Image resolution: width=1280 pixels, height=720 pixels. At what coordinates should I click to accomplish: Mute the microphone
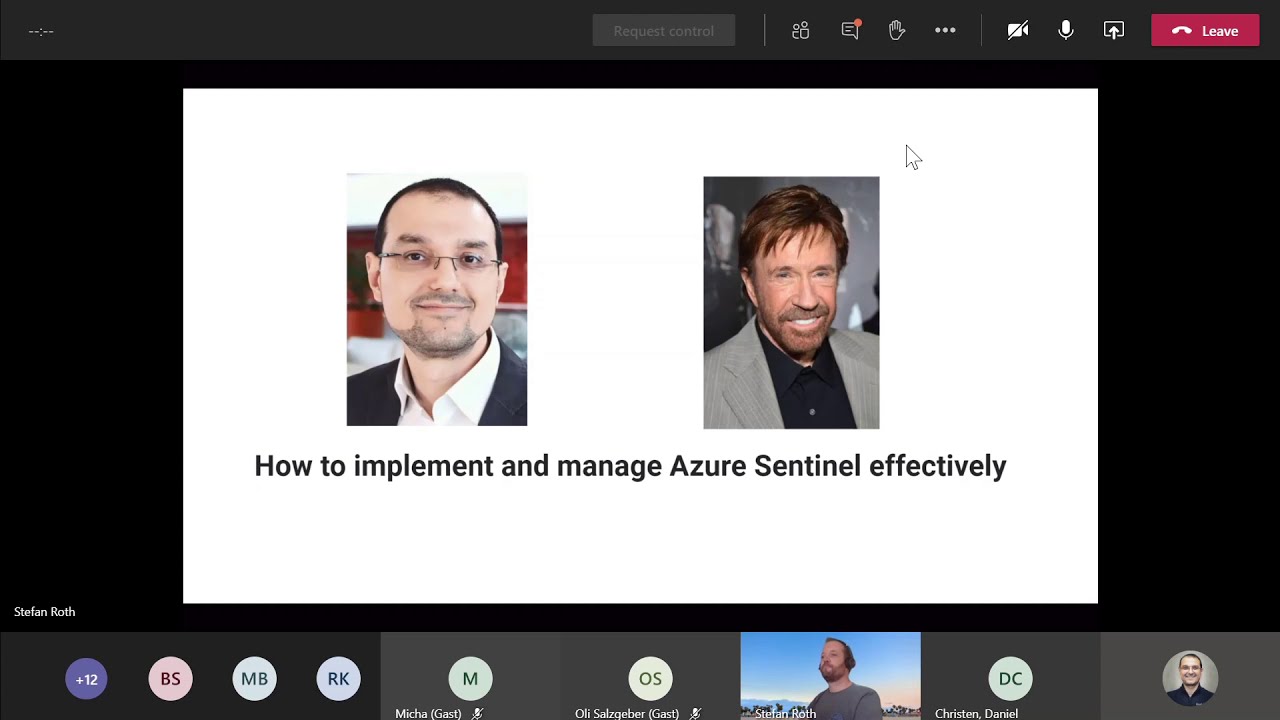[x=1066, y=31]
